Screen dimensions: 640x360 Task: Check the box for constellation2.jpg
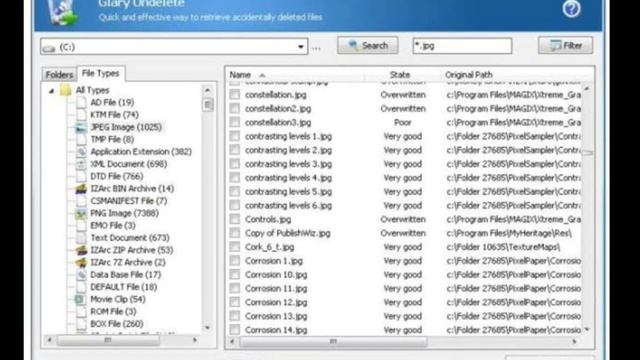click(235, 109)
